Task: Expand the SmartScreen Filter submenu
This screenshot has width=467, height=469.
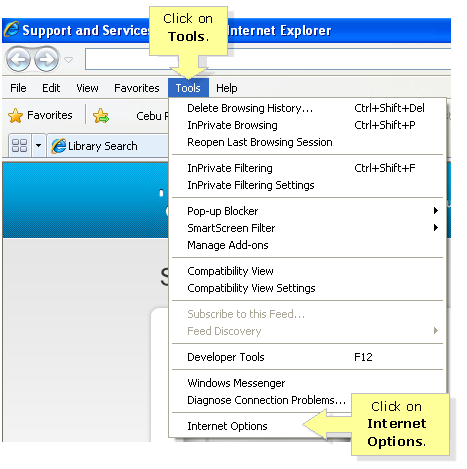Action: click(x=307, y=228)
